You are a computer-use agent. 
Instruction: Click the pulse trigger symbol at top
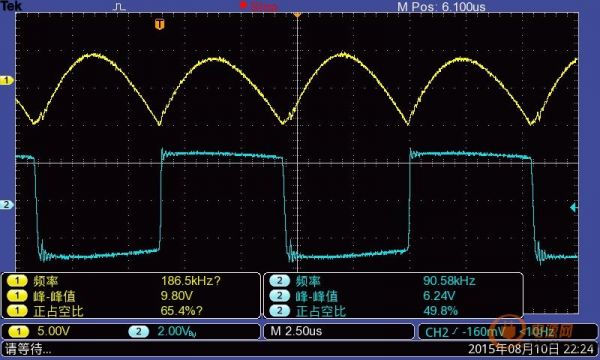(120, 7)
